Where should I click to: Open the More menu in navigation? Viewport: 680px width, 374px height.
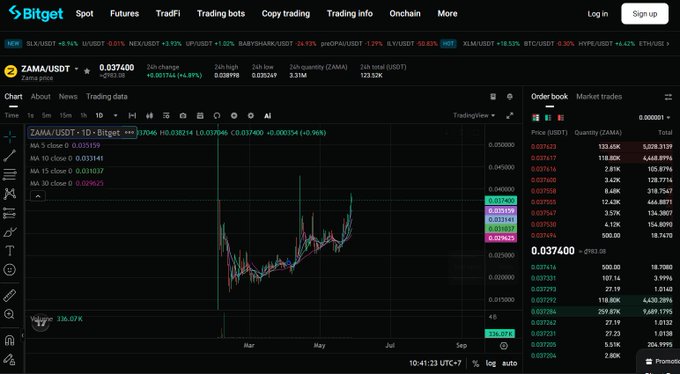click(x=447, y=13)
